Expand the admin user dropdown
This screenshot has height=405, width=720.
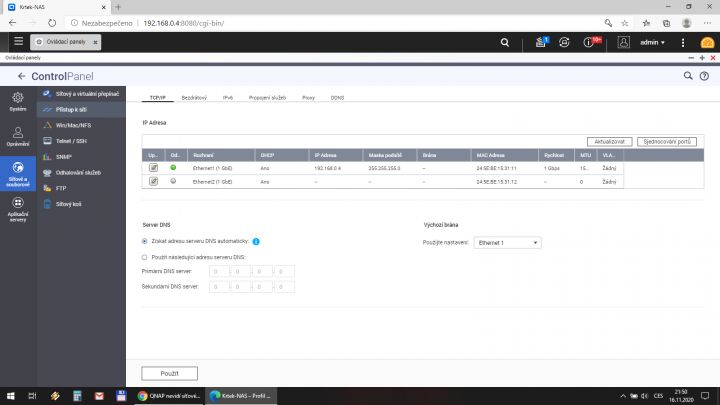coord(652,42)
